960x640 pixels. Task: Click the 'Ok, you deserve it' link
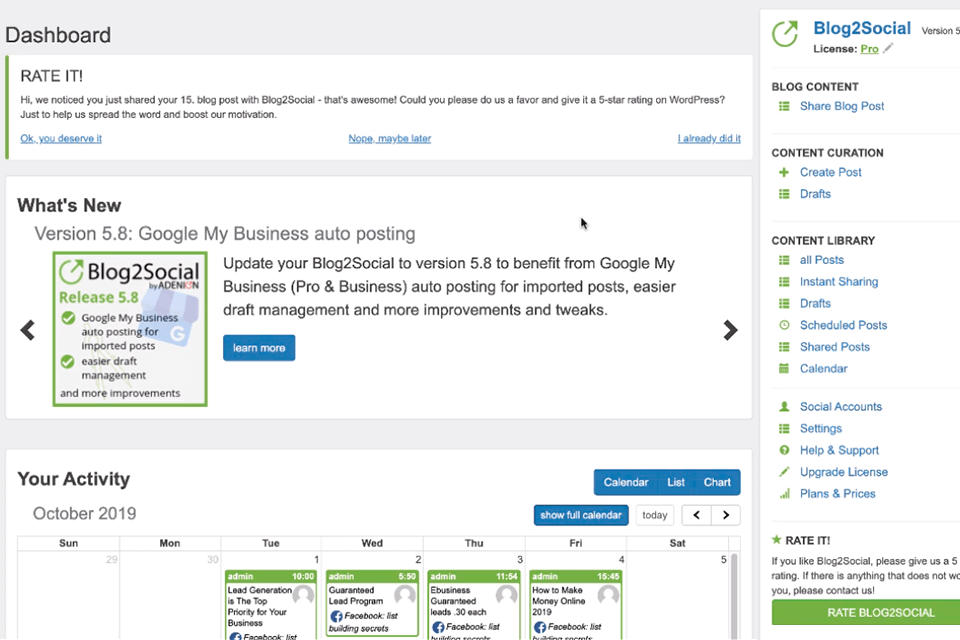click(x=61, y=138)
